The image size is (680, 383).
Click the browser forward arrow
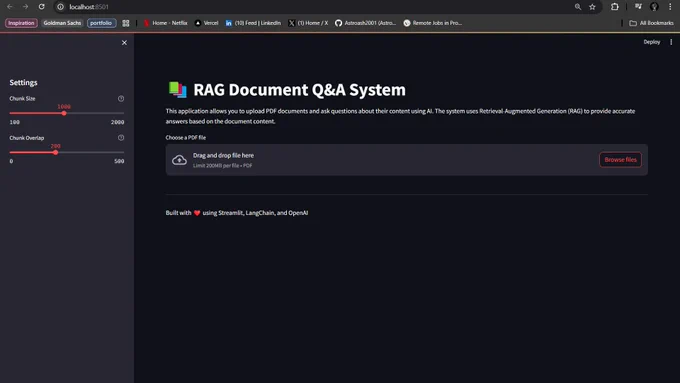[26, 7]
